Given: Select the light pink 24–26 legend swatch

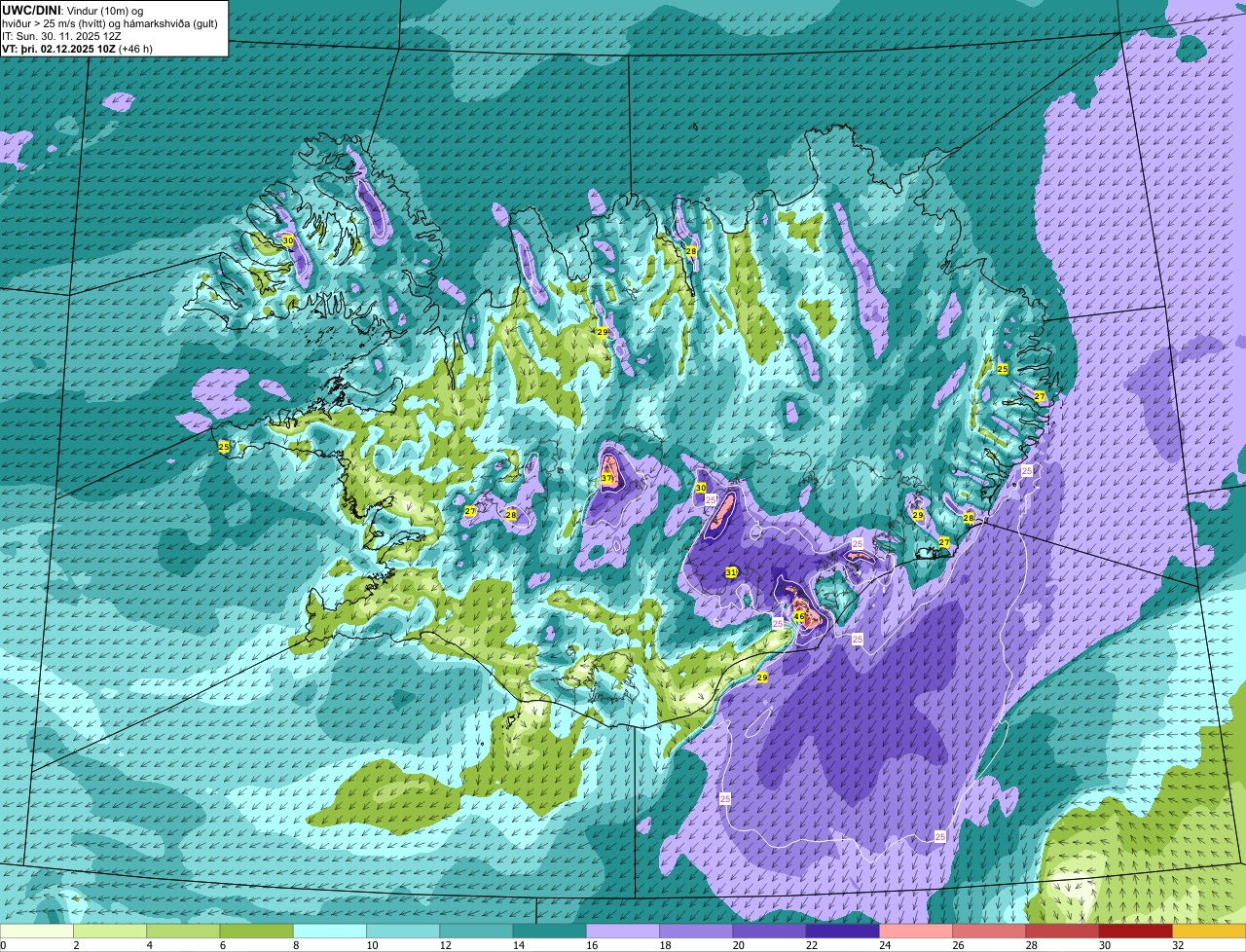Looking at the screenshot, I should click(x=916, y=931).
